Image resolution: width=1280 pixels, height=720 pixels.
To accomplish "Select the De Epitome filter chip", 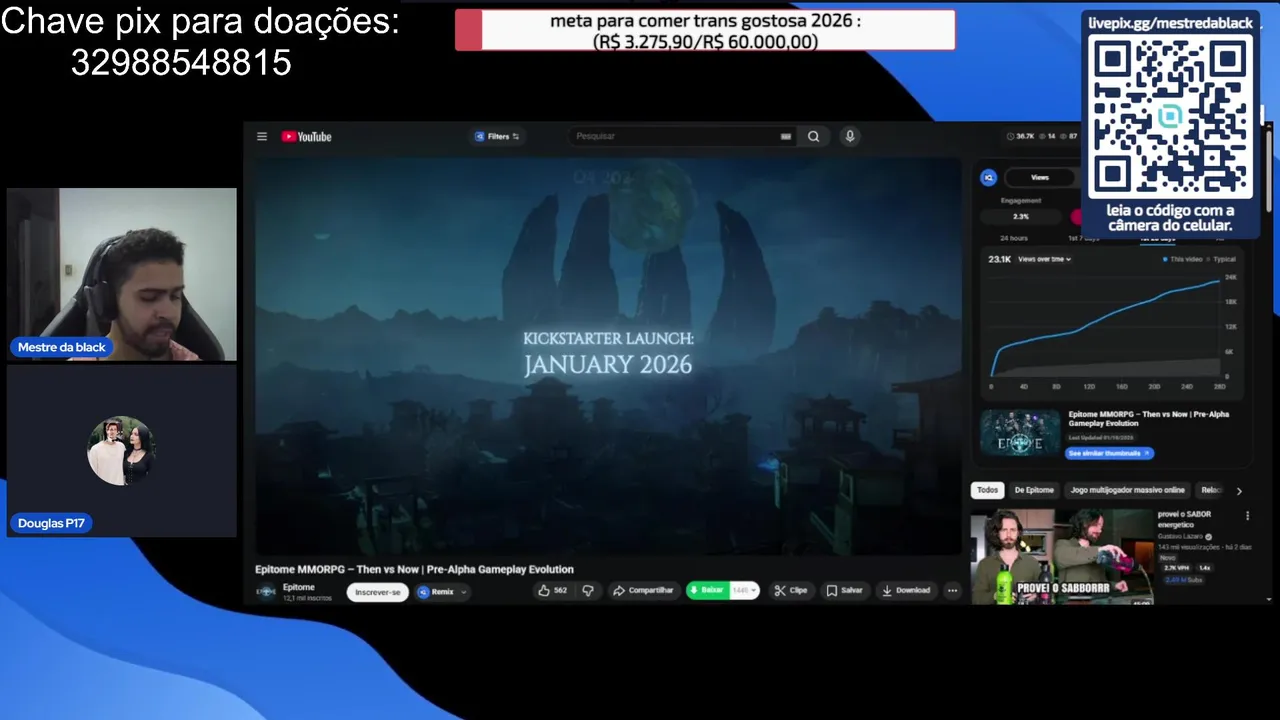I will 1034,490.
